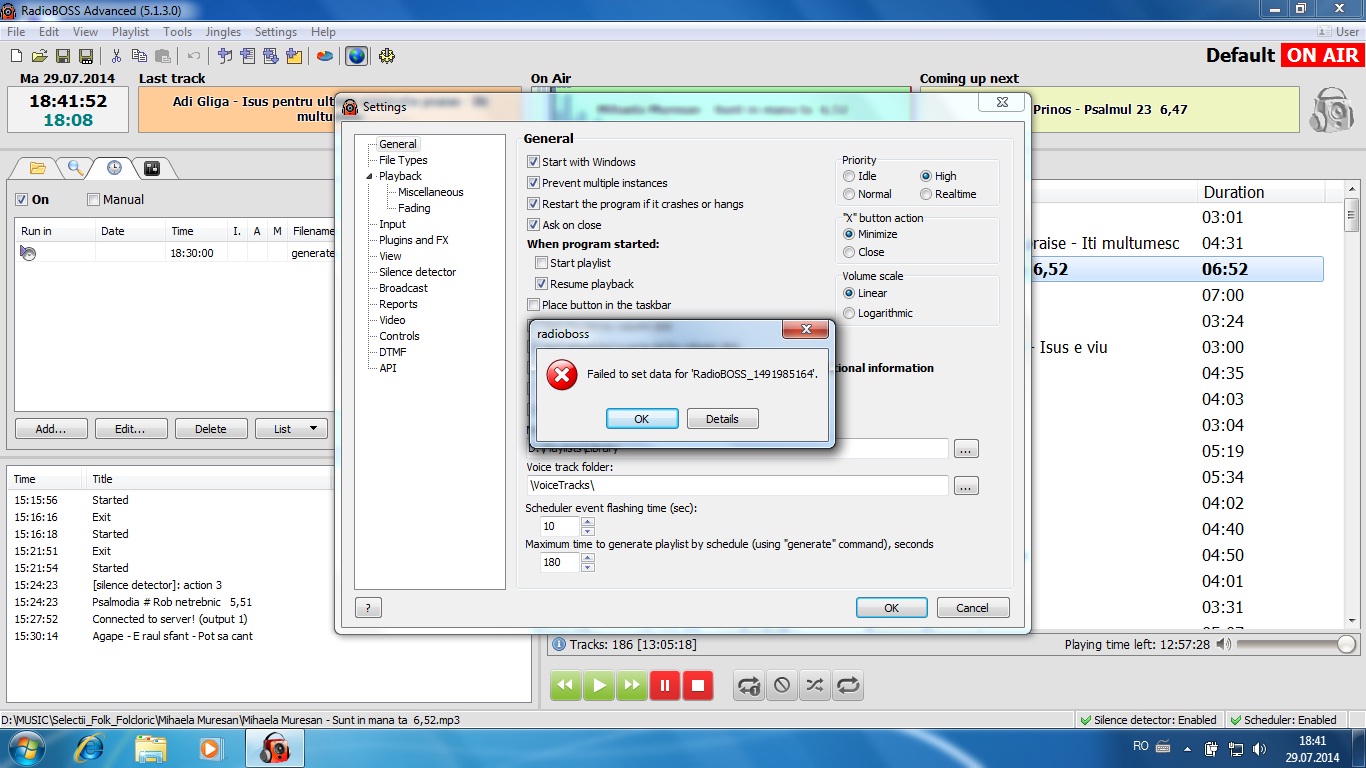The height and width of the screenshot is (768, 1366).
Task: Click the scheduler Delete button
Action: tap(211, 429)
